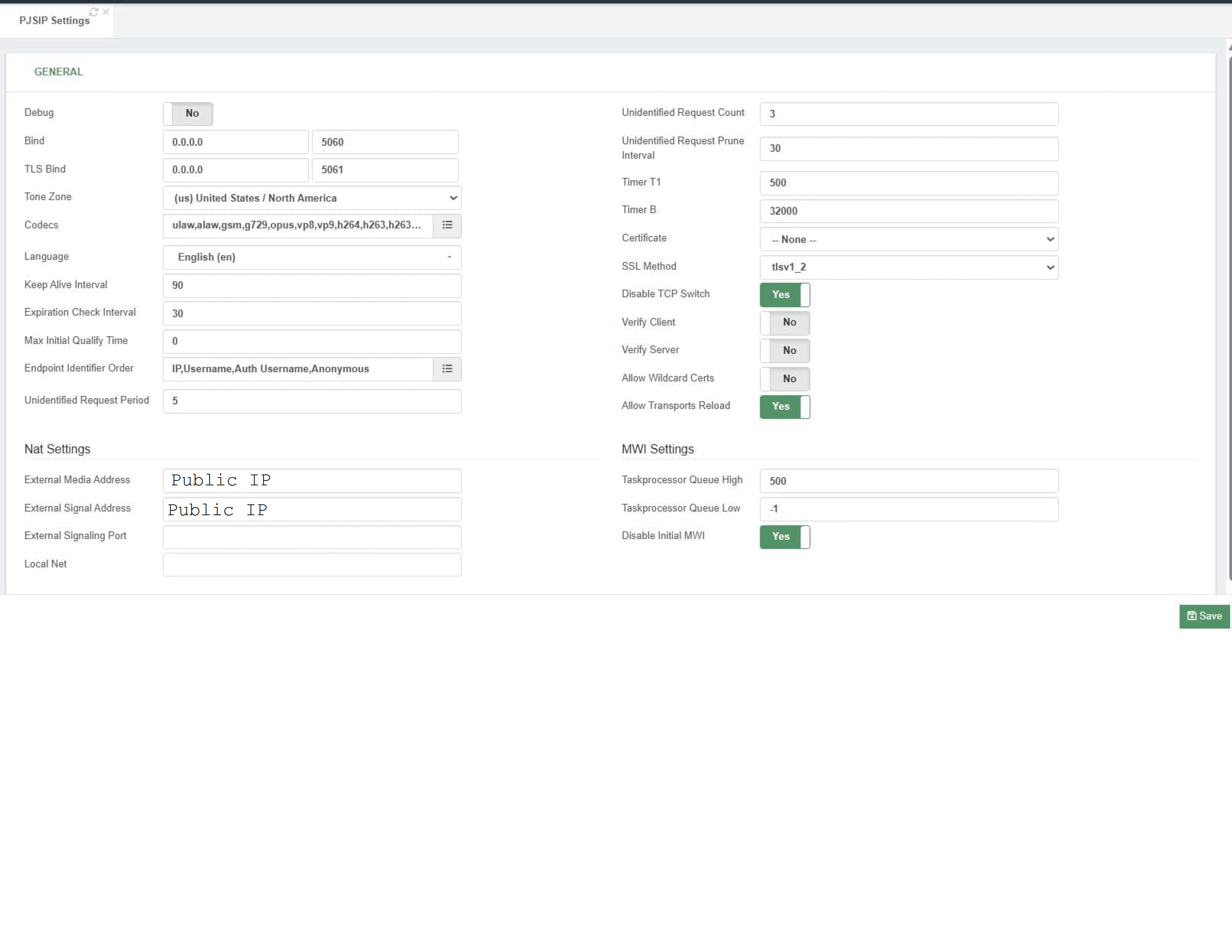Click the Disable TCP Switch label
The image size is (1232, 952).
pos(666,294)
